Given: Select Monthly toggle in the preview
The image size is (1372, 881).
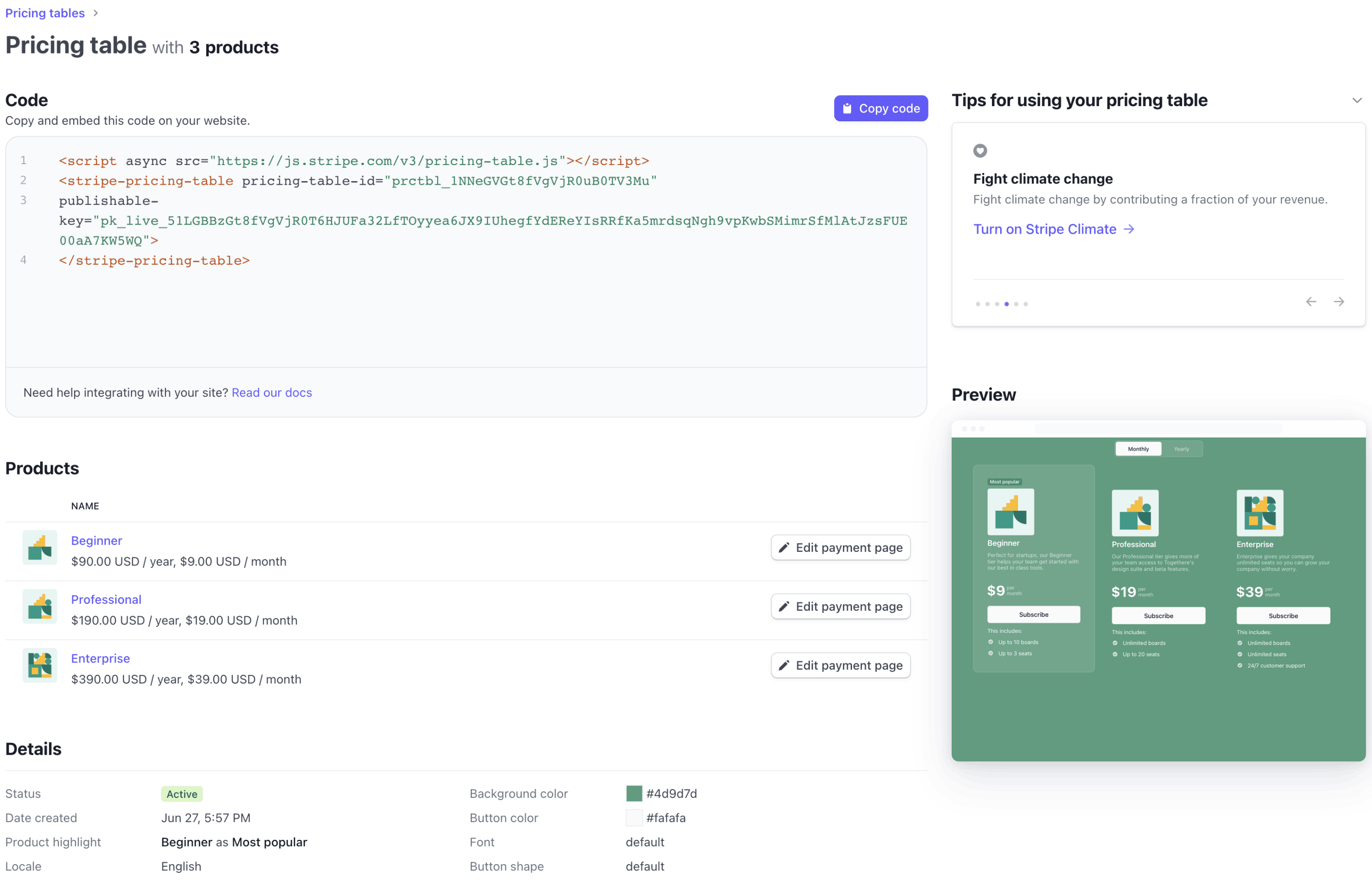Looking at the screenshot, I should click(1138, 449).
